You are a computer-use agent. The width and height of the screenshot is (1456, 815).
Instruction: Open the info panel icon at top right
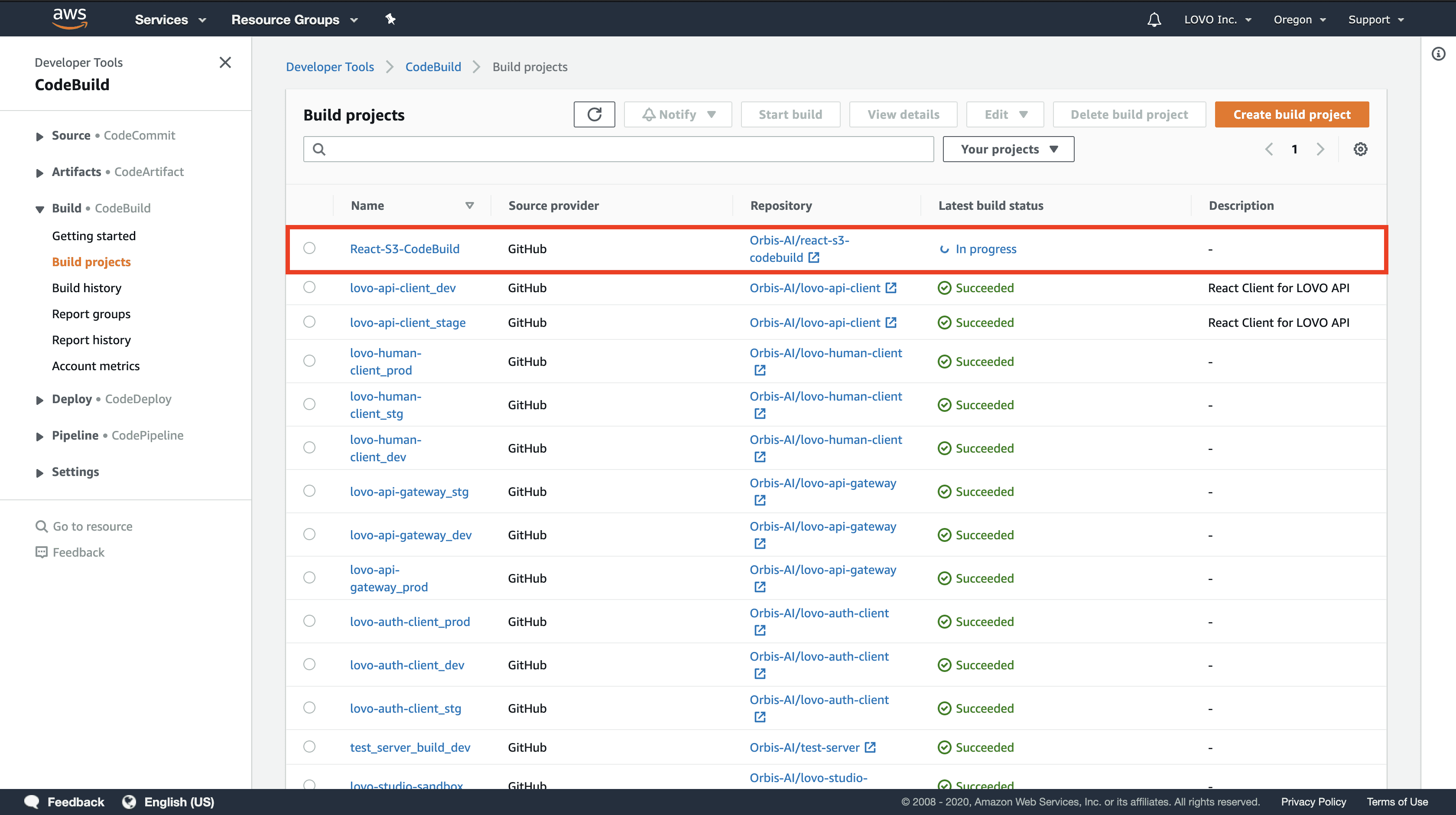[x=1439, y=54]
